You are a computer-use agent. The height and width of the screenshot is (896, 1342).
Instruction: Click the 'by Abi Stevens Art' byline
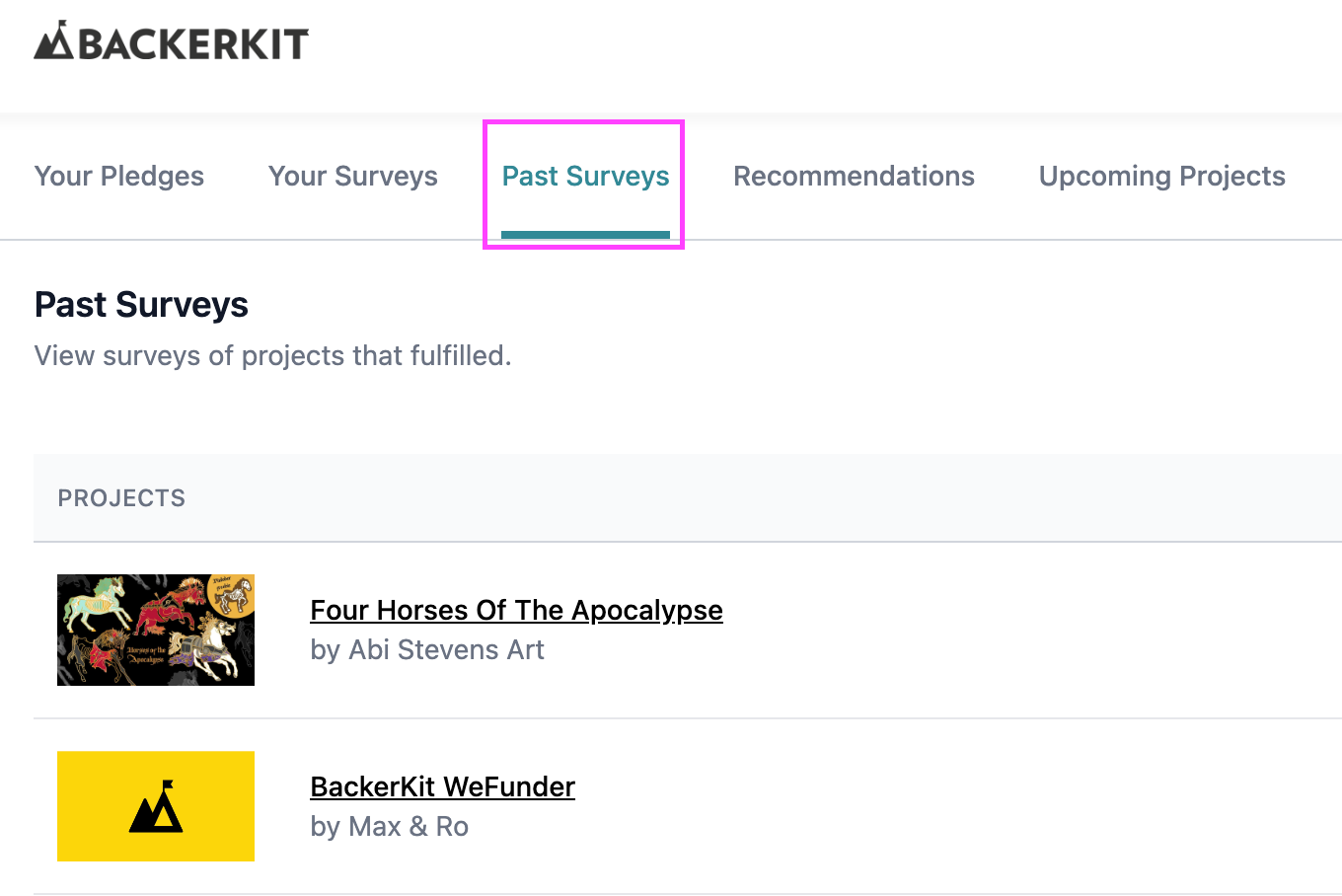[427, 649]
